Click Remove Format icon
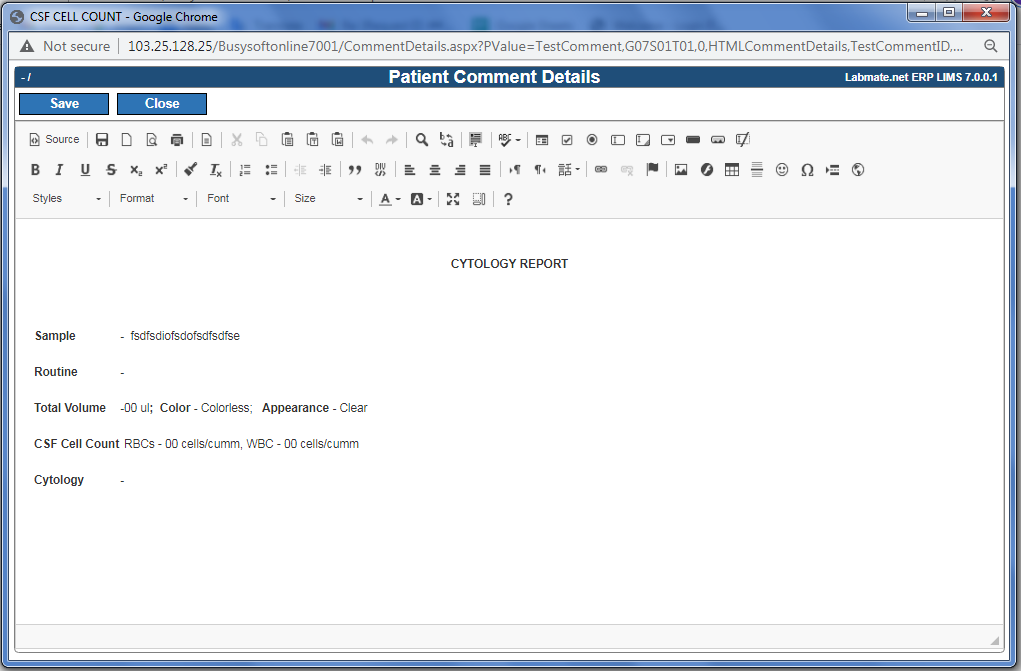The image size is (1021, 671). click(216, 170)
